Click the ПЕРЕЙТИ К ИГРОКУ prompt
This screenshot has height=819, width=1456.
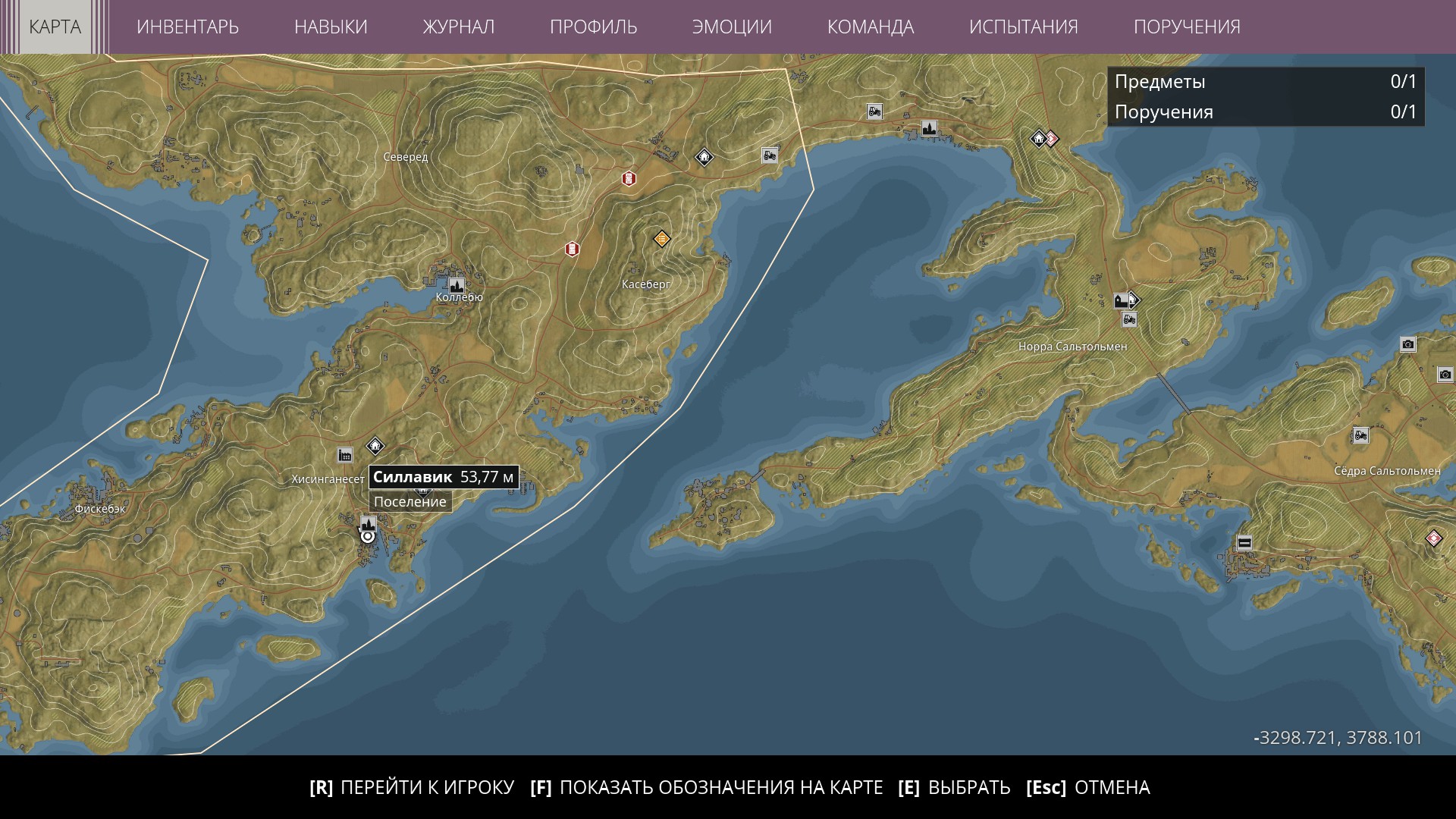point(412,787)
